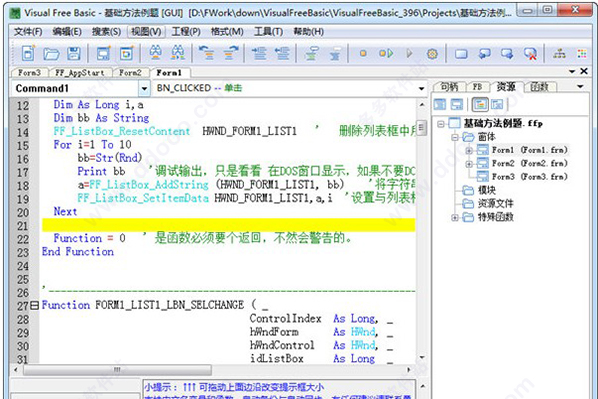Viewport: 598px width, 399px height.
Task: Click the blank rectangle window toolbar icon
Action: point(461,54)
